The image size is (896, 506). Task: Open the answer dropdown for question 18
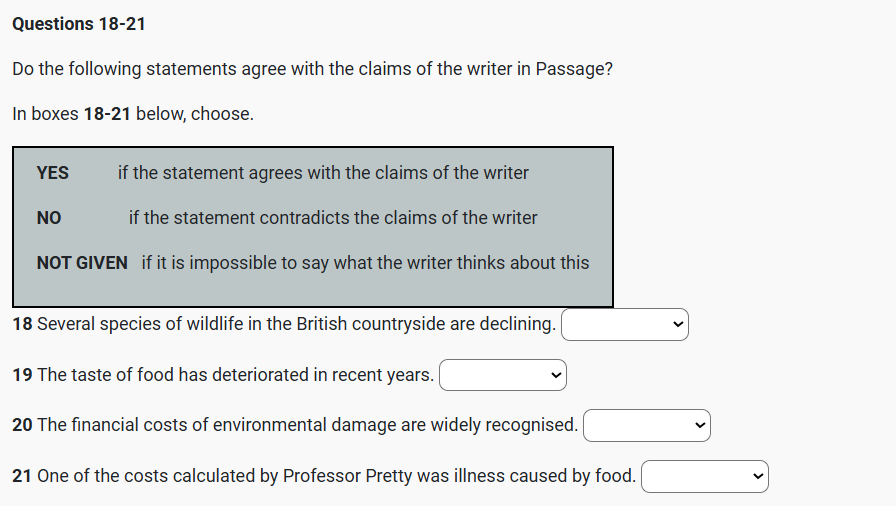coord(625,324)
